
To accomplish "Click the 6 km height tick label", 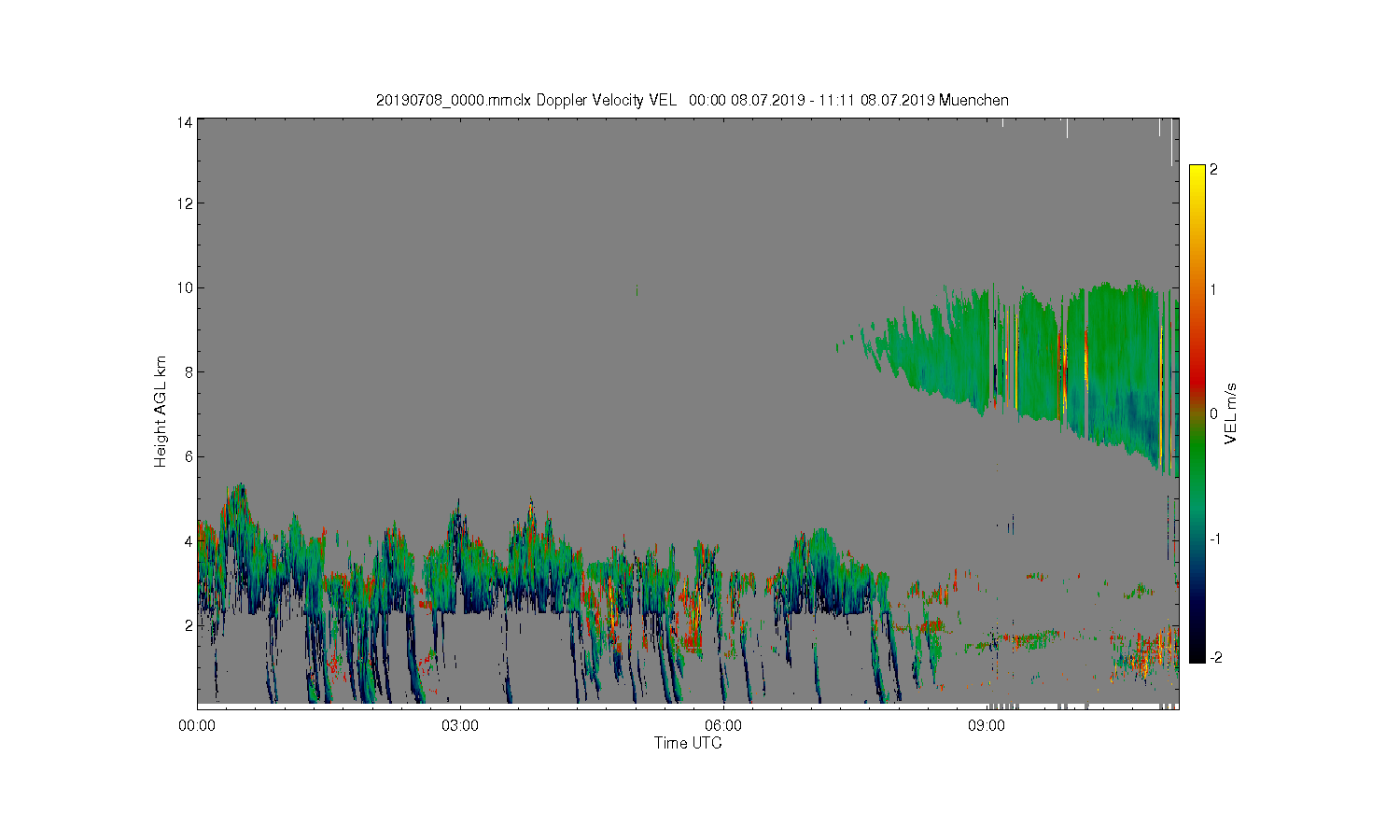I will 189,456.
